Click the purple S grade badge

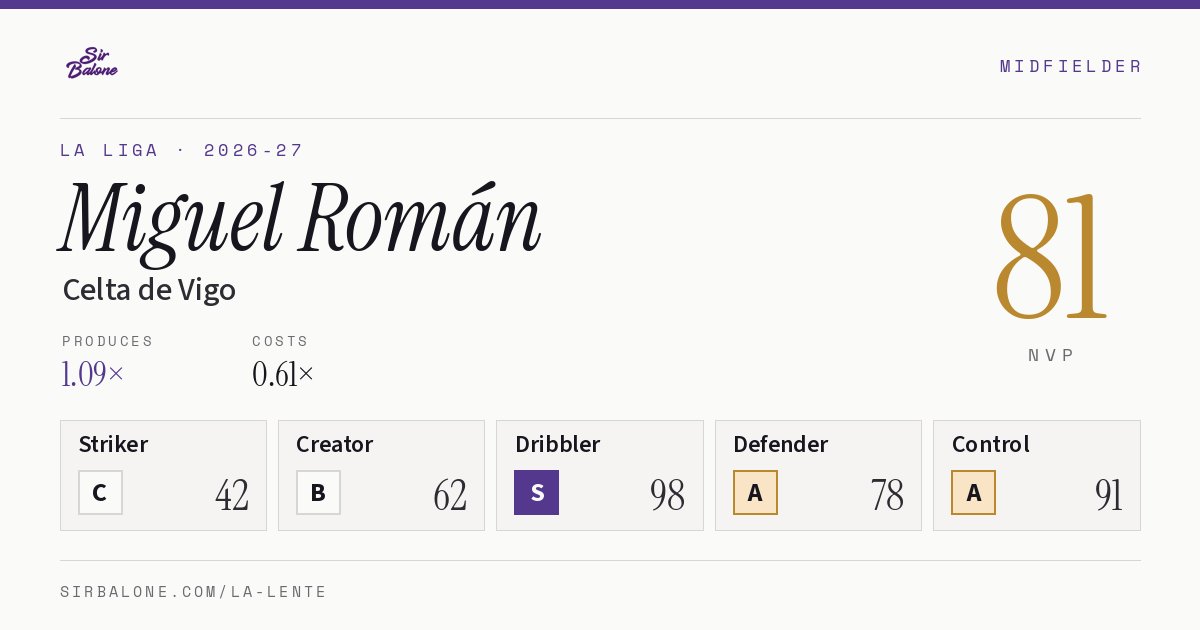[536, 492]
